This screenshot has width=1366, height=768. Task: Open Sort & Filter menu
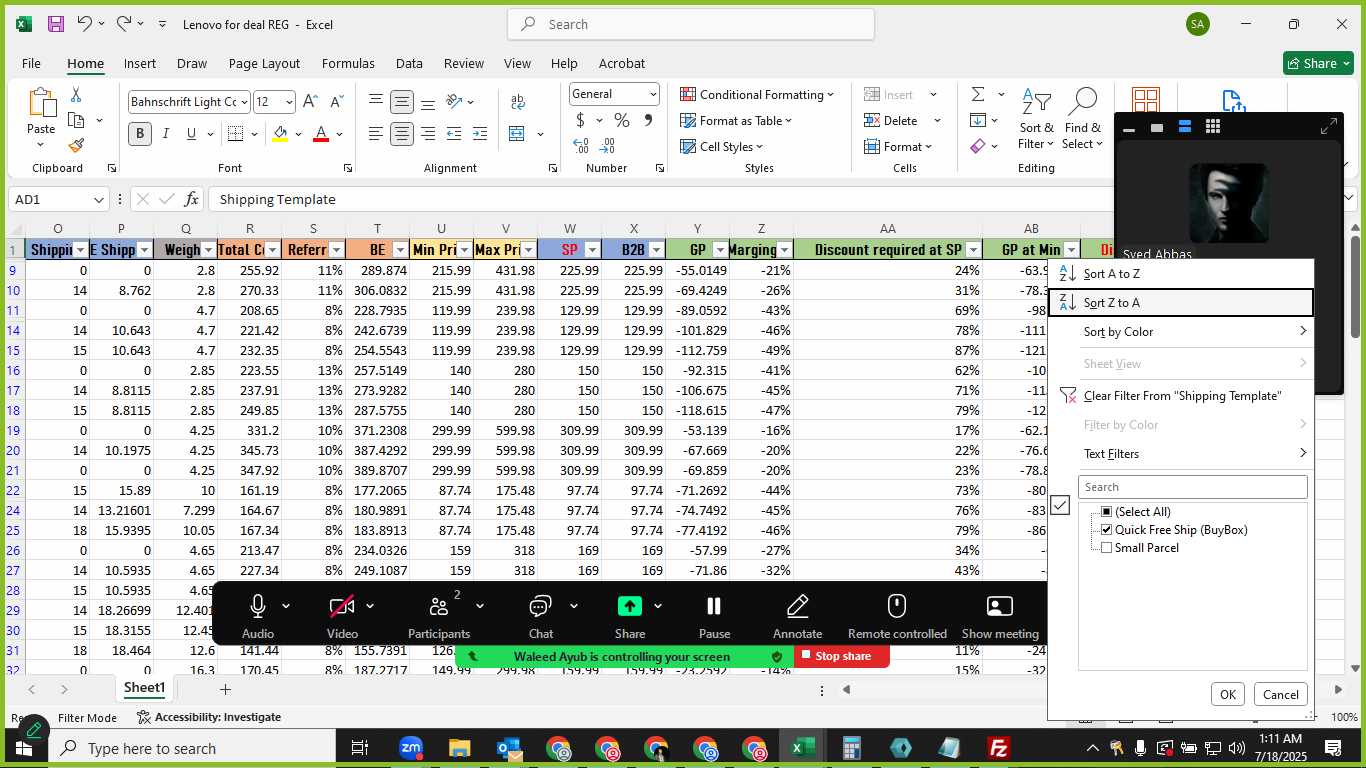[1036, 119]
